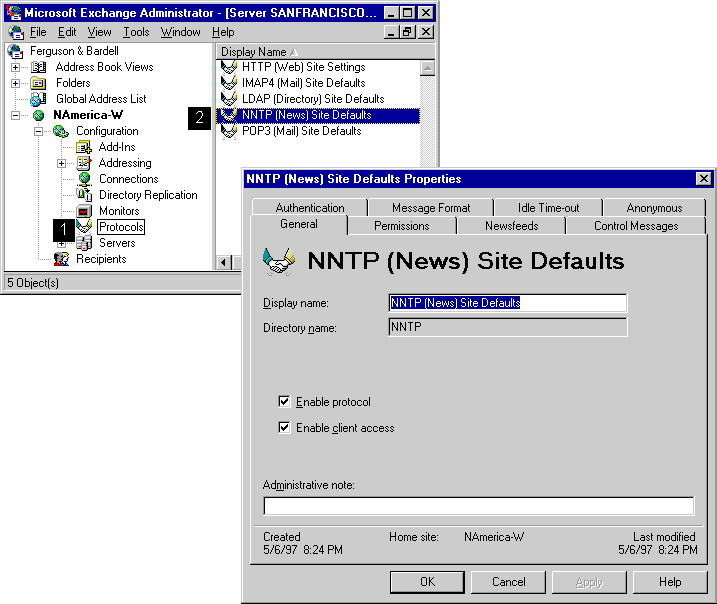
Task: Click the OK button
Action: coord(428,582)
